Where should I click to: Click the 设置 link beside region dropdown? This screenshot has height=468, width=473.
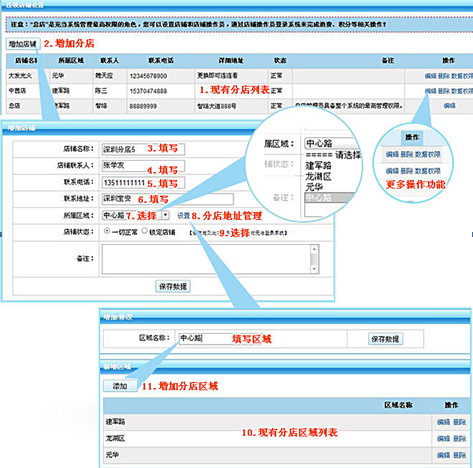[183, 216]
